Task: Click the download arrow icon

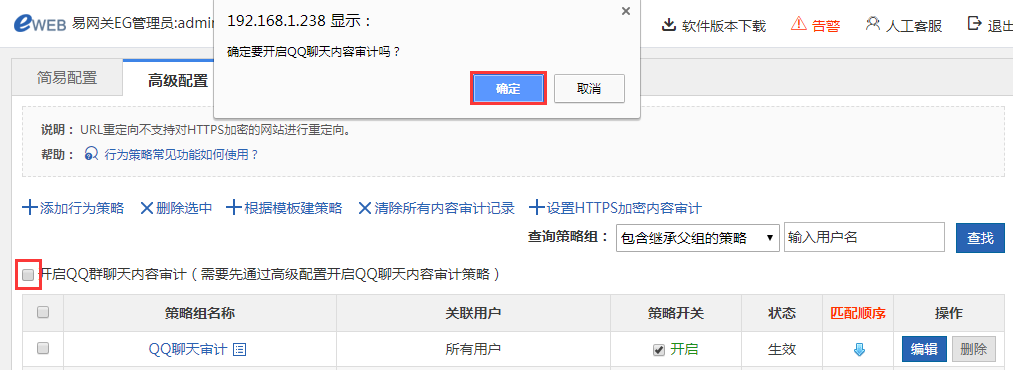Action: point(669,25)
